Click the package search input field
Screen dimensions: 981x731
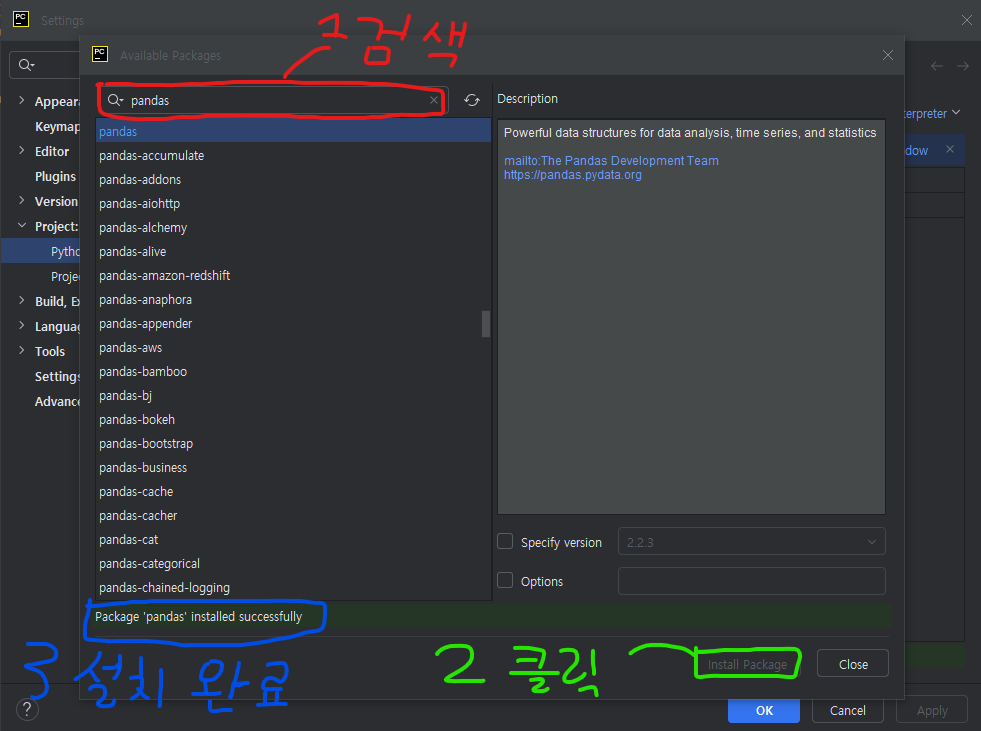(x=275, y=100)
